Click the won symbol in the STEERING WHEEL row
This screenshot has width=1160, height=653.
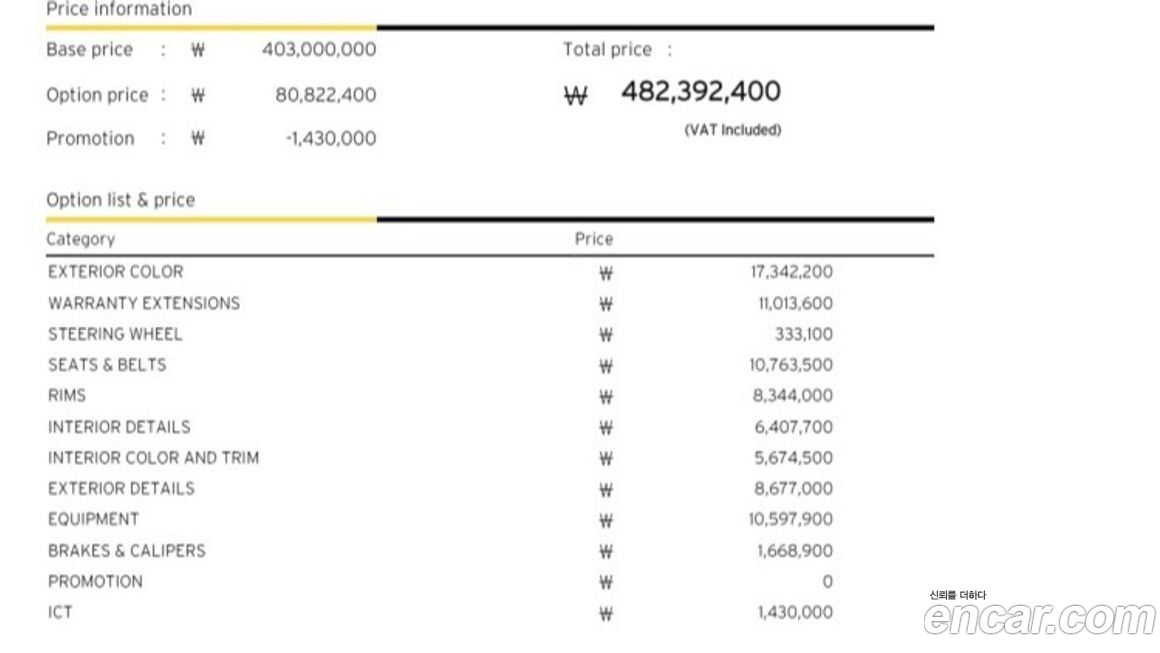[x=606, y=335]
